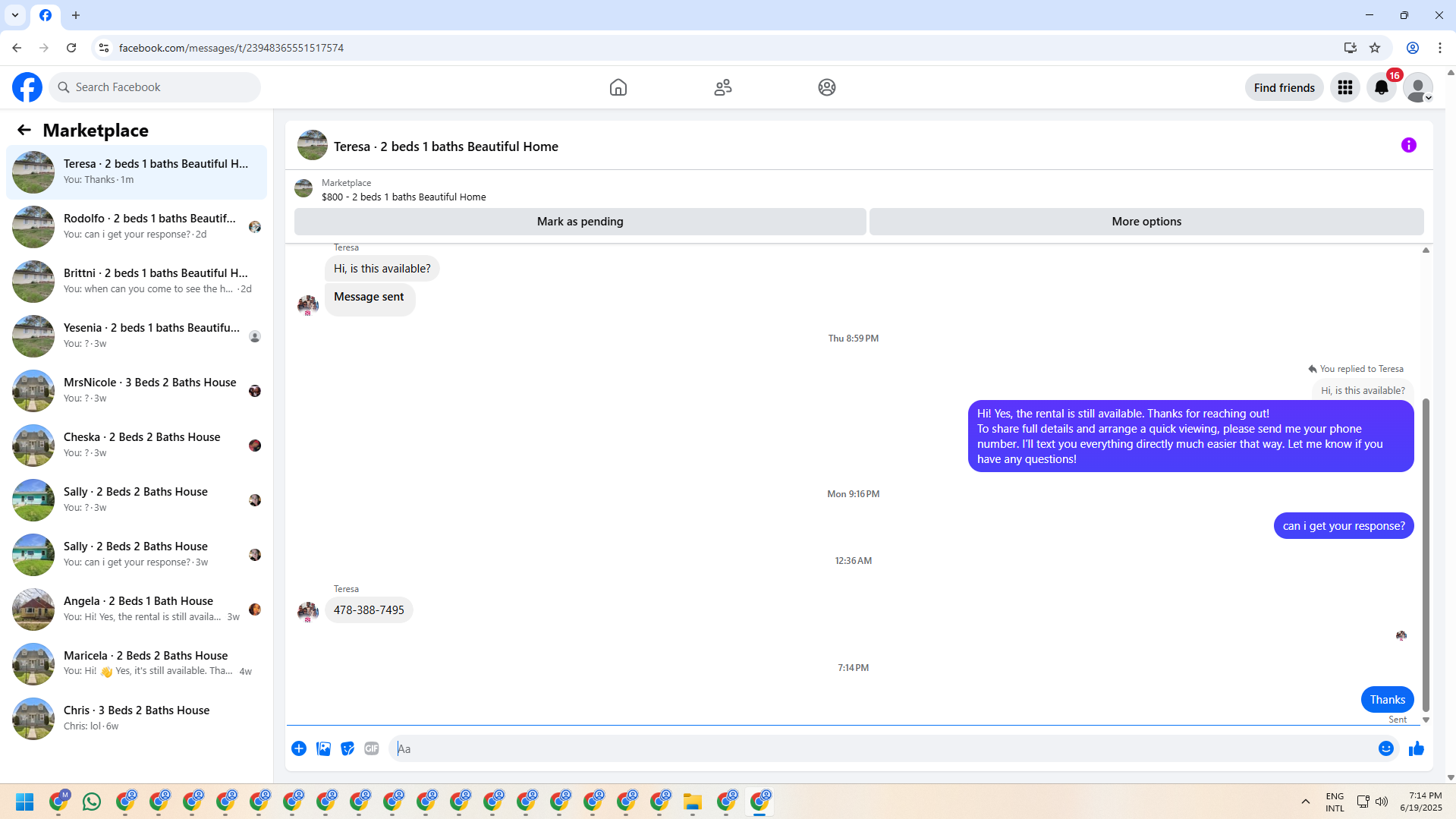1456x819 pixels.
Task: Open Teresa conversation in the list
Action: pyautogui.click(x=137, y=172)
